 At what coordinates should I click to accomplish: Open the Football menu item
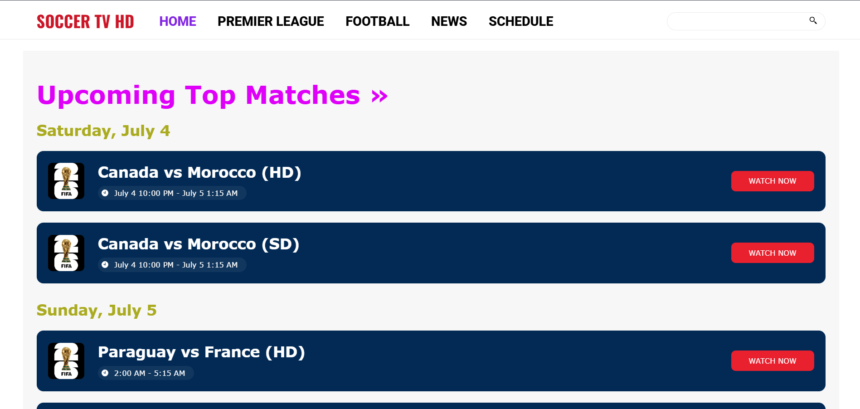click(377, 21)
